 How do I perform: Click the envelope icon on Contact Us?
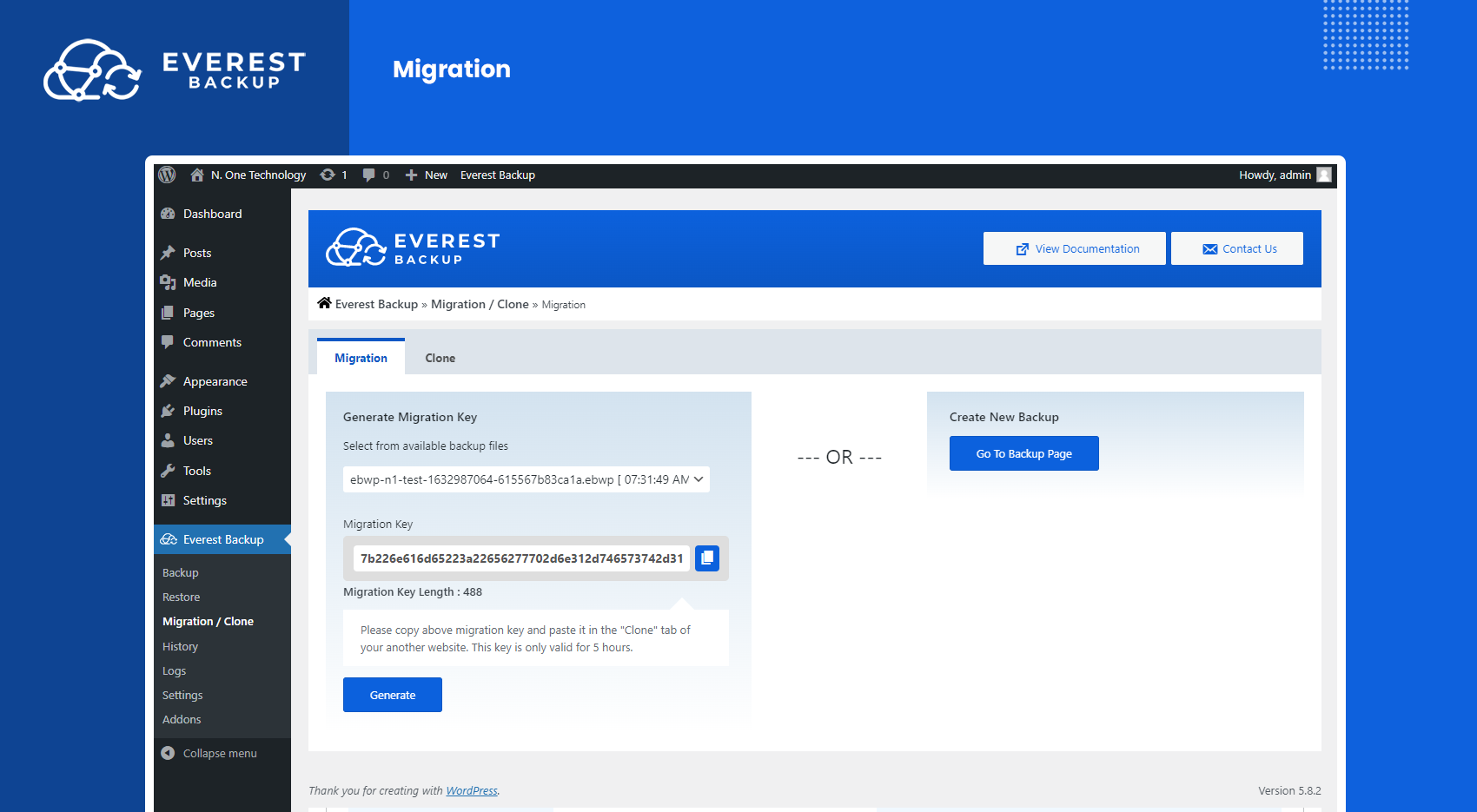[x=1210, y=249]
